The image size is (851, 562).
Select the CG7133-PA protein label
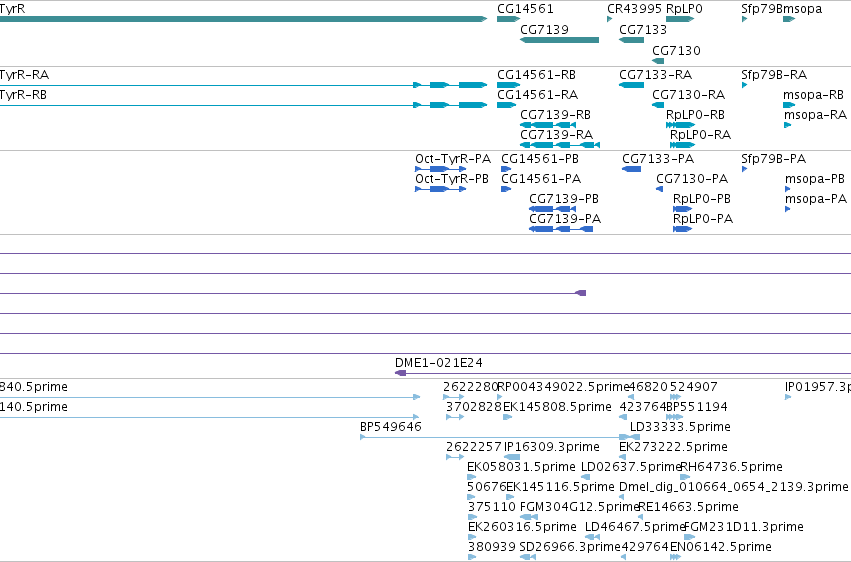pyautogui.click(x=658, y=159)
